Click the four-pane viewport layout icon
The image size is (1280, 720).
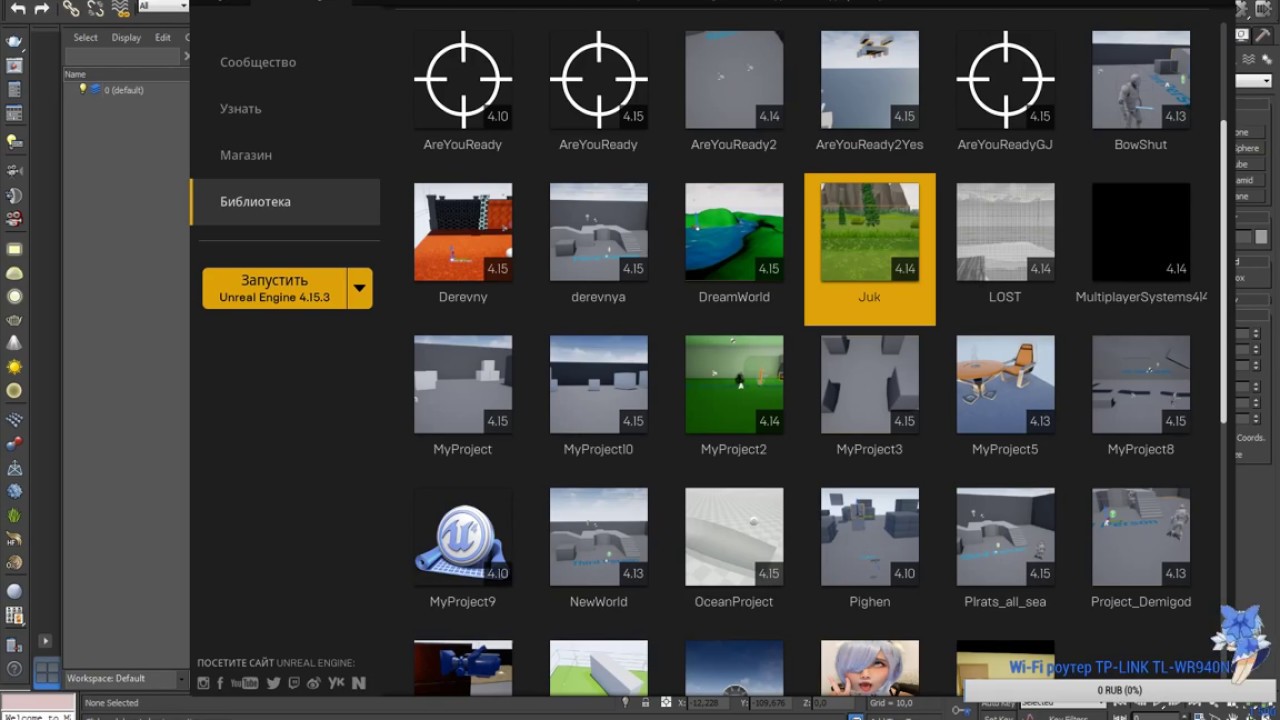(x=47, y=672)
